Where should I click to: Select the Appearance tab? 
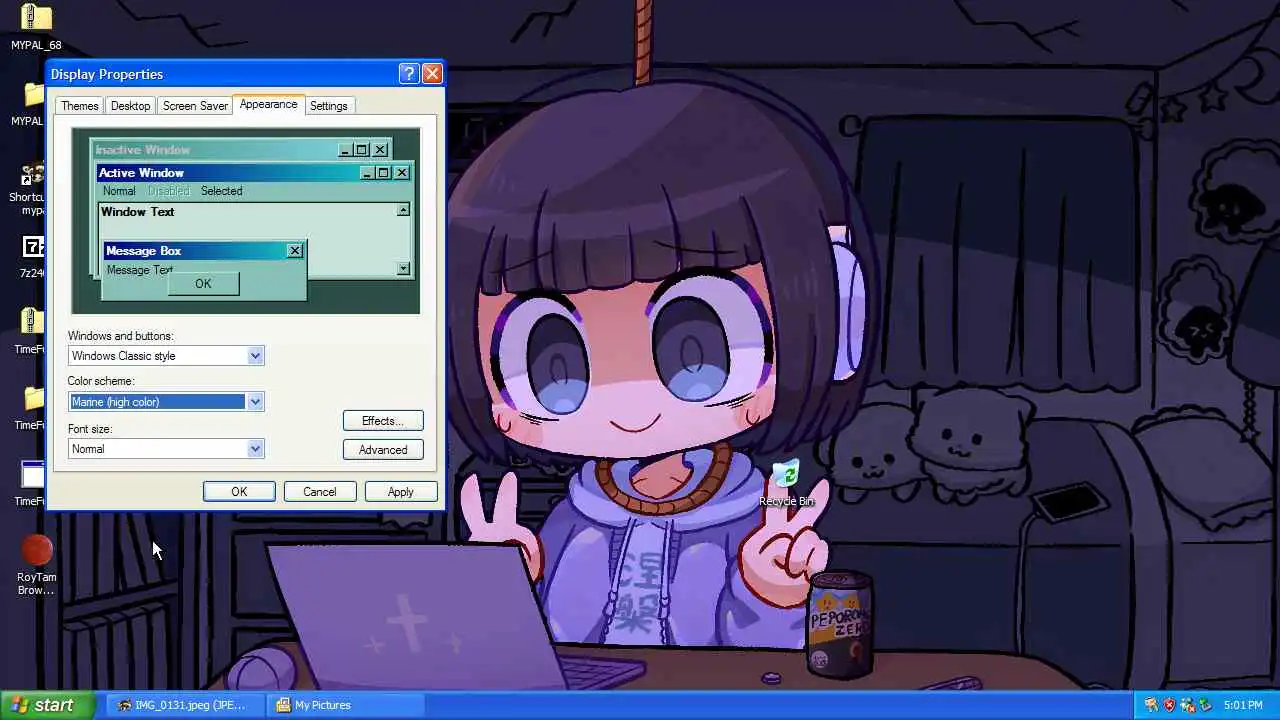268,104
